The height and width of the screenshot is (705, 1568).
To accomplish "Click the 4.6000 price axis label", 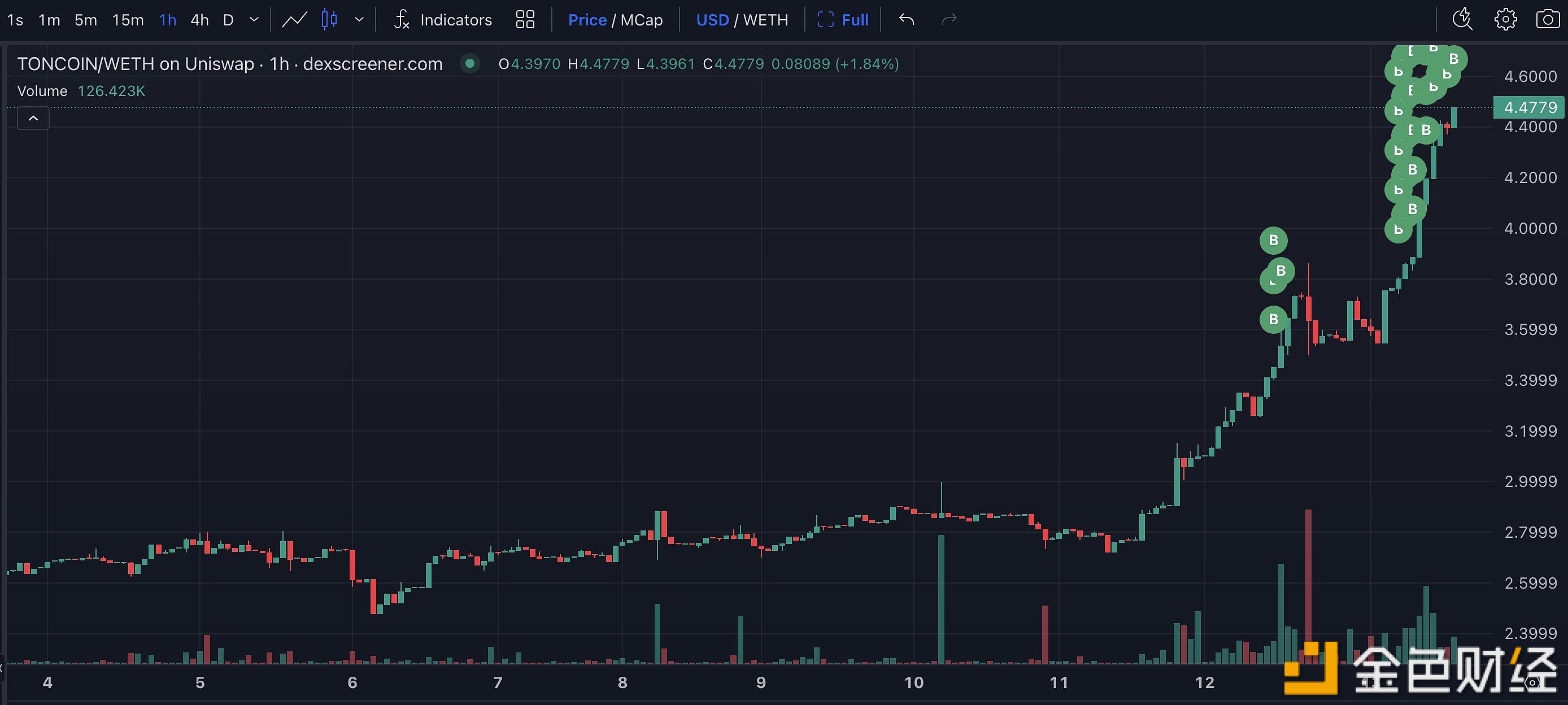I will (1530, 77).
